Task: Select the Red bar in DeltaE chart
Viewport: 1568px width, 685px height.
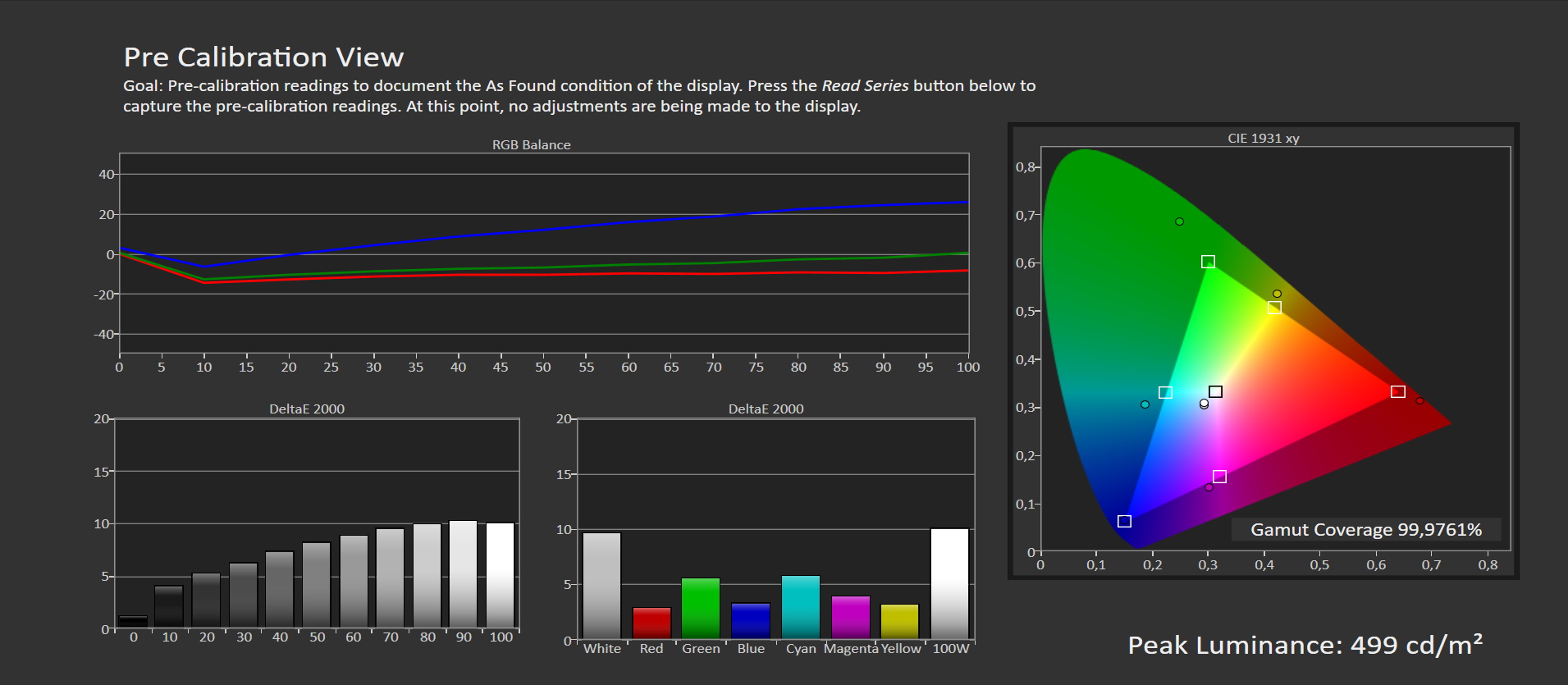Action: 651,623
